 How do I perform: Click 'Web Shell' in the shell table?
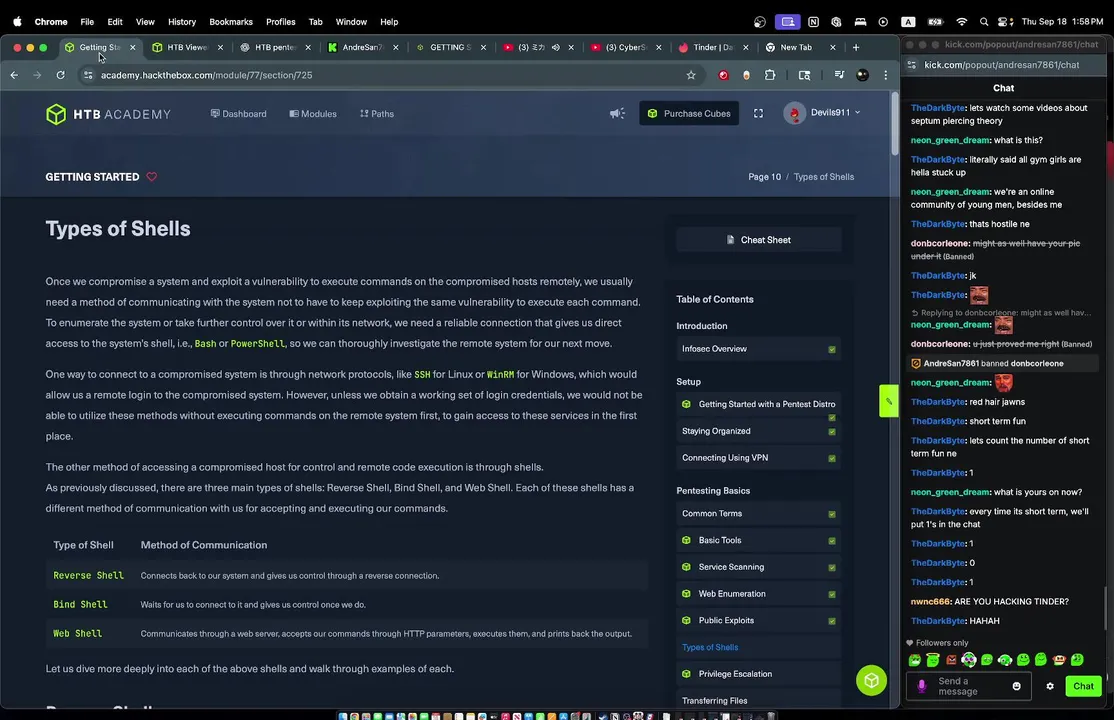pos(77,633)
